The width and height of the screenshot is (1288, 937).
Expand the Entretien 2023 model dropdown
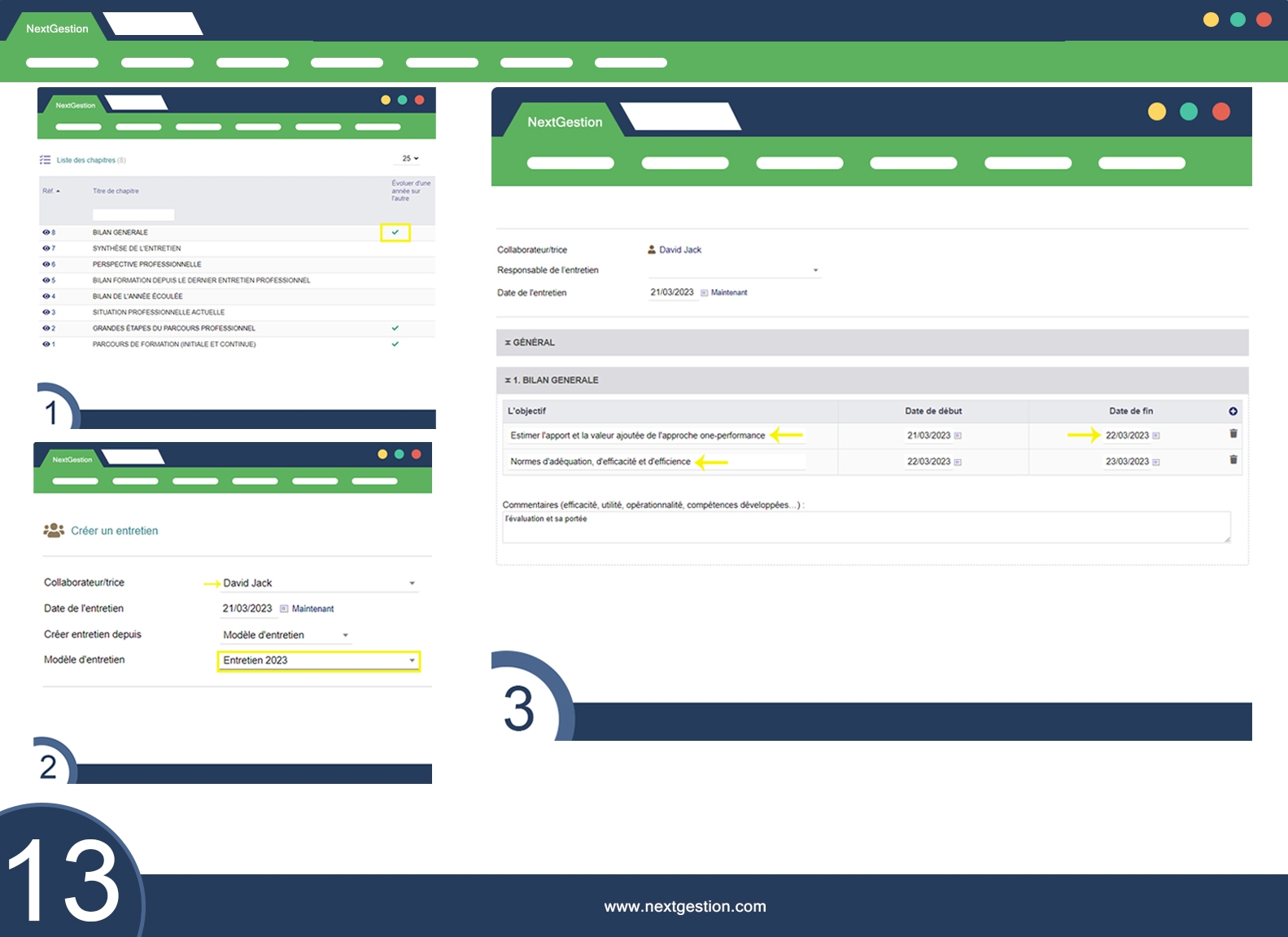(x=412, y=660)
